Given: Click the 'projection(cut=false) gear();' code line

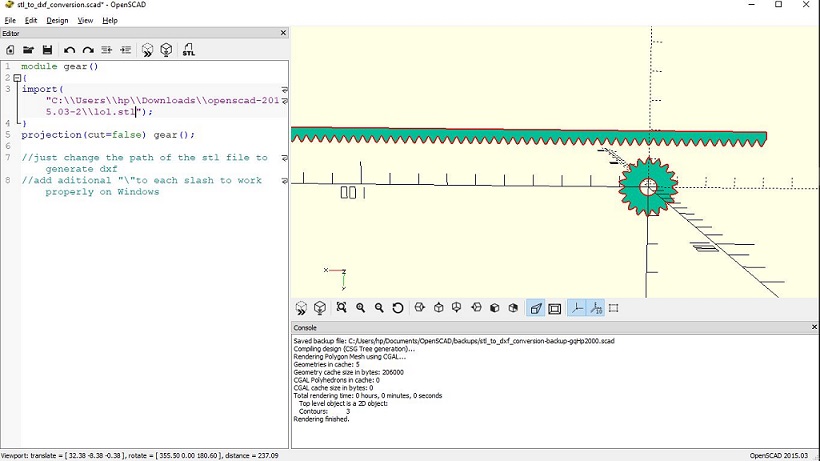Looking at the screenshot, I should 108,135.
